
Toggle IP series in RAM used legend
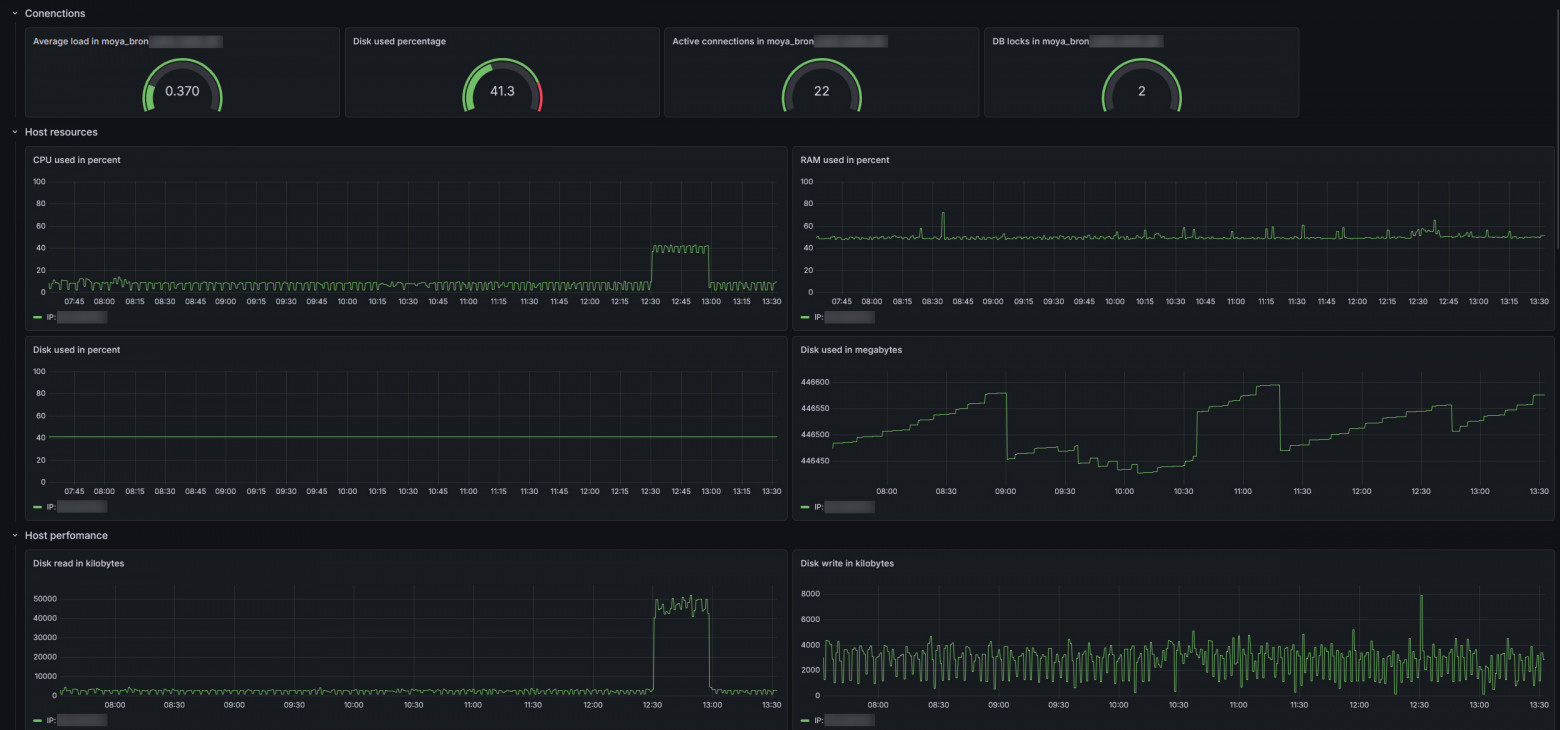tap(844, 317)
